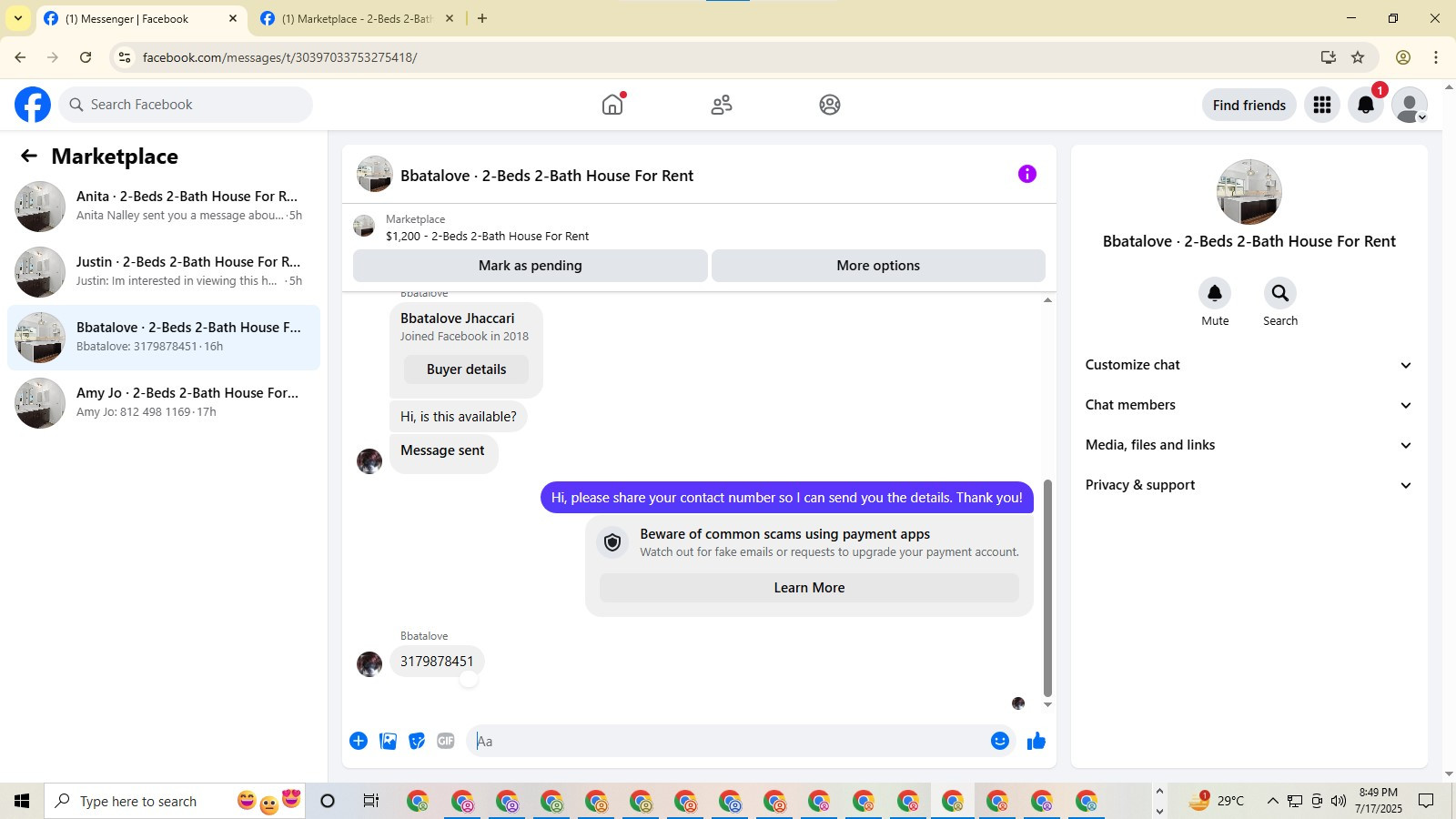
Task: Click the back arrow next to Marketplace
Action: 29,156
